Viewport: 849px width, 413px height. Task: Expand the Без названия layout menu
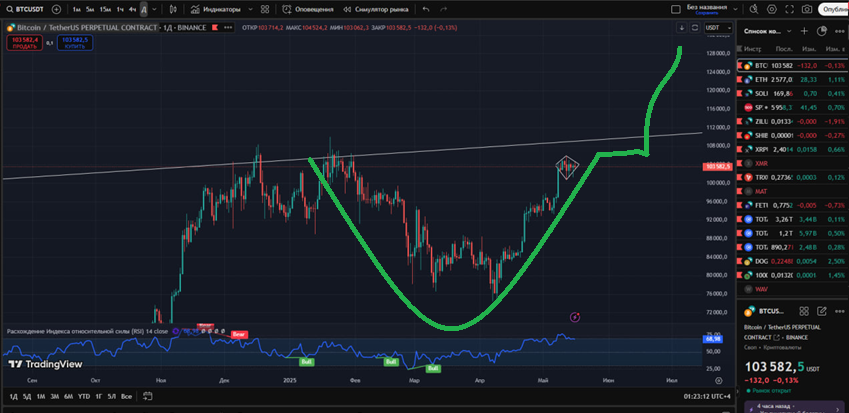coord(735,9)
